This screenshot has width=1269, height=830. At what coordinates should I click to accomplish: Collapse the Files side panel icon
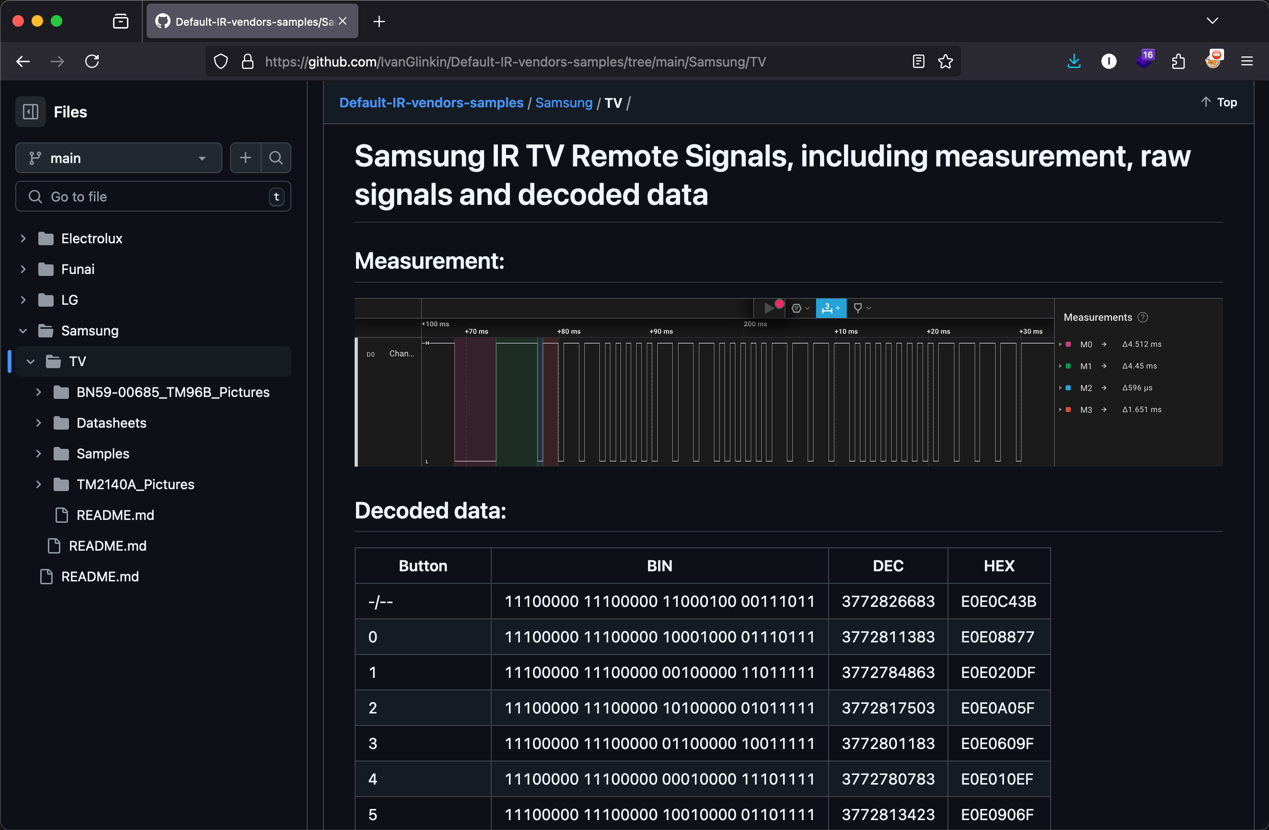click(x=31, y=112)
